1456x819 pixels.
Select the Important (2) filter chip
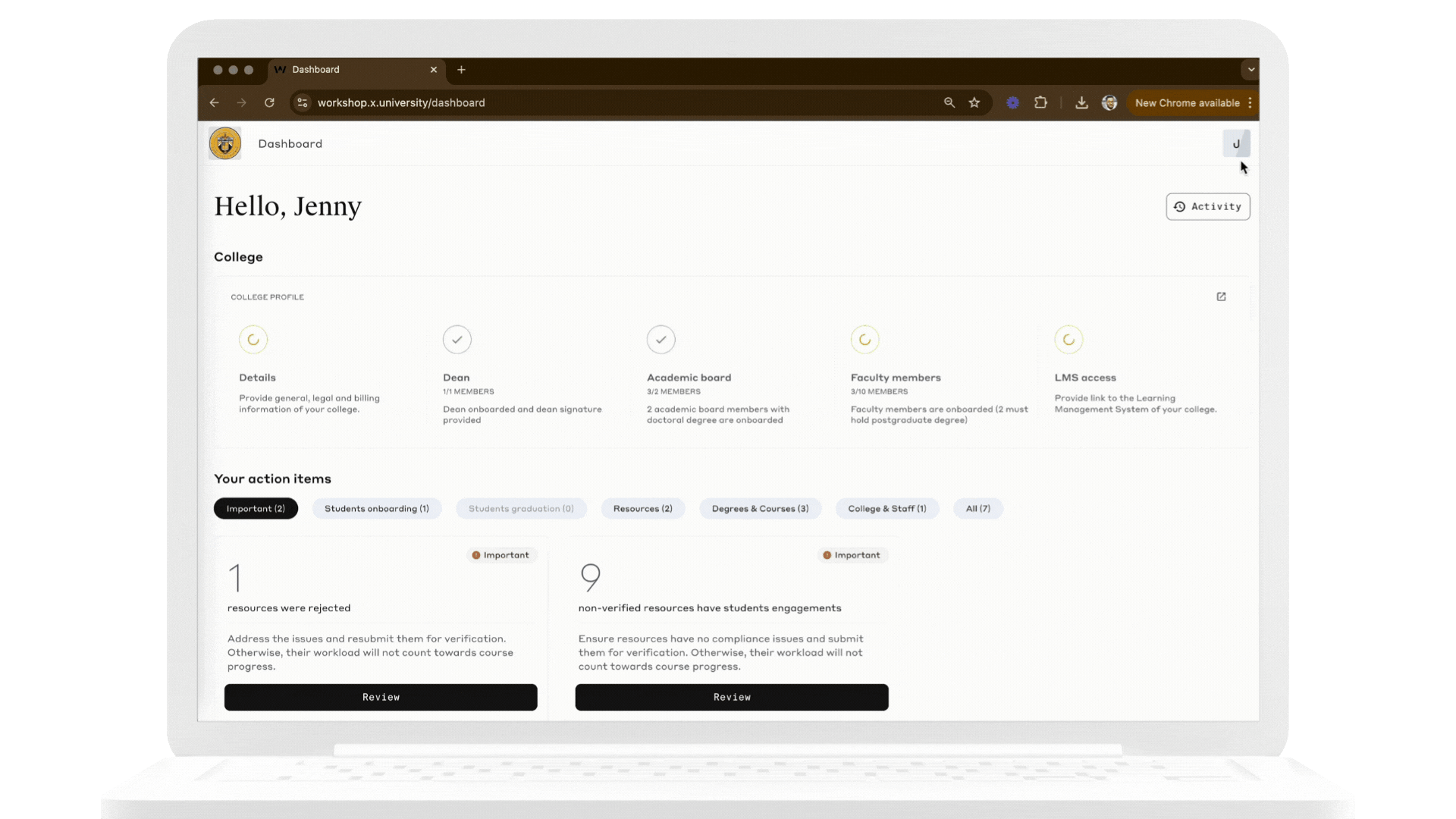(256, 508)
